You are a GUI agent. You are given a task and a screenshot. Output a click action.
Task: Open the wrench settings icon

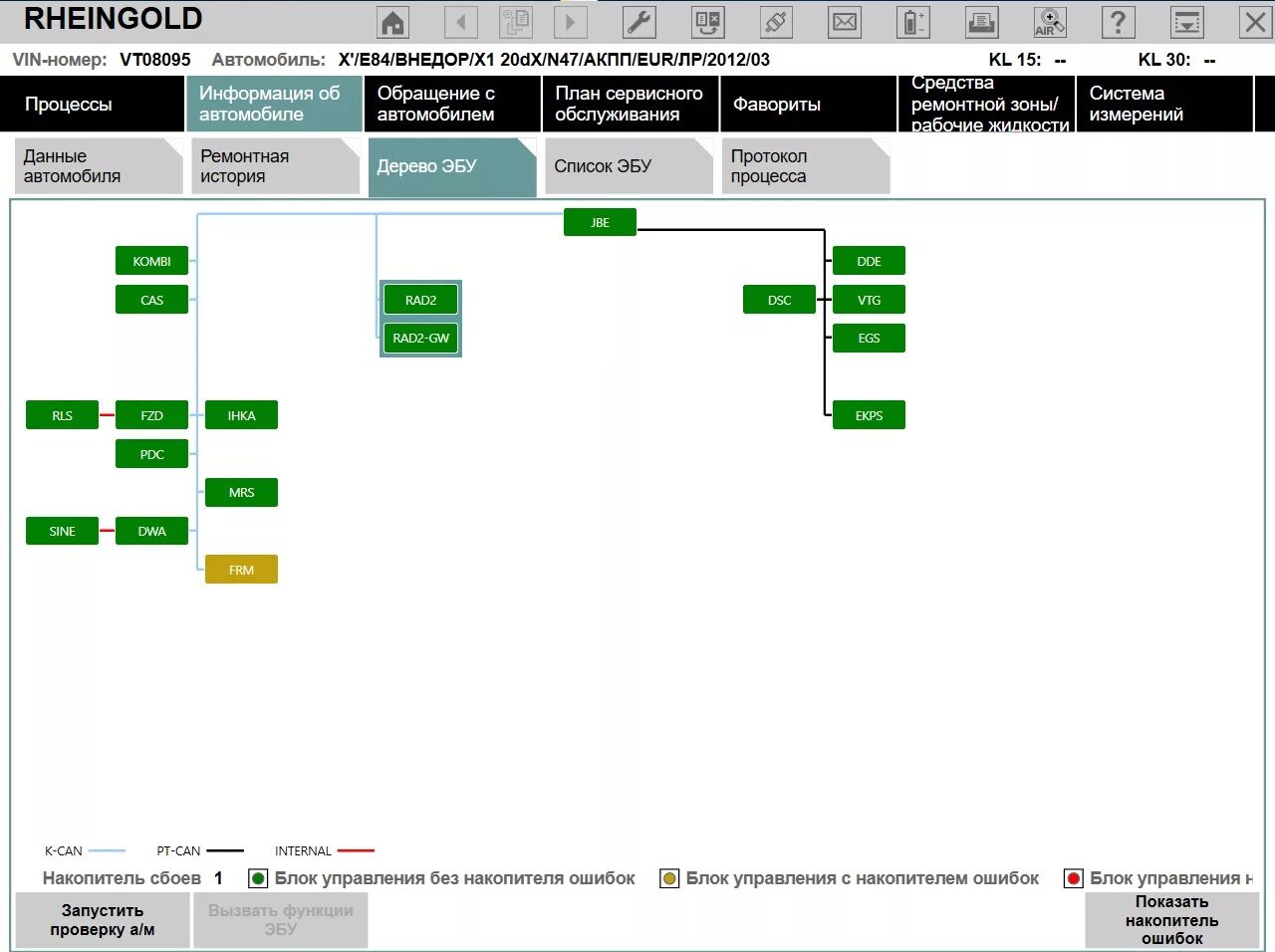[639, 22]
